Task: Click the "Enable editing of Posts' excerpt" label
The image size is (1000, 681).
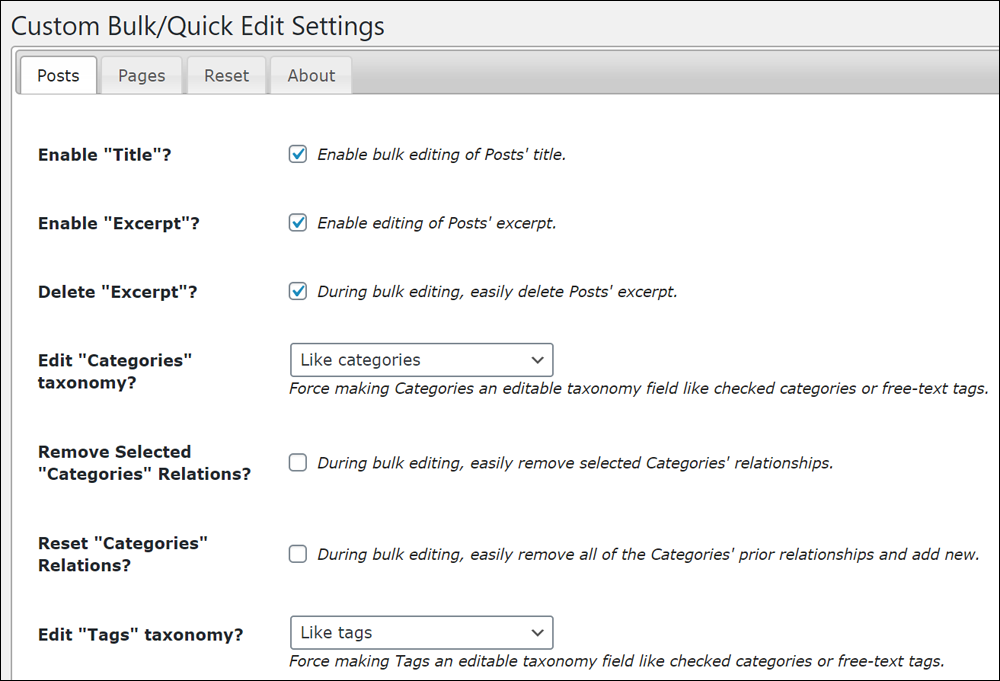Action: pos(437,223)
